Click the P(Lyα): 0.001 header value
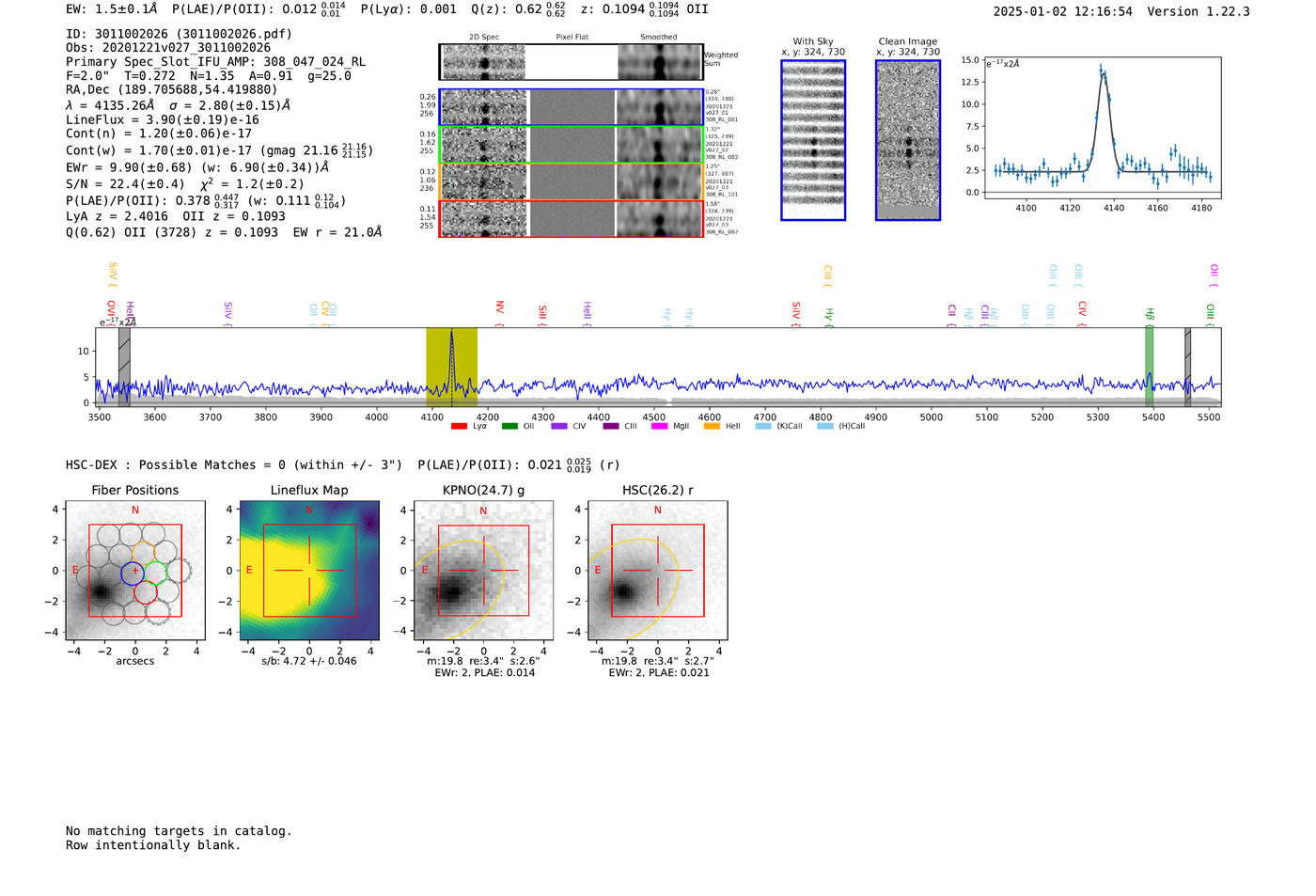1316x896 pixels. [409, 9]
